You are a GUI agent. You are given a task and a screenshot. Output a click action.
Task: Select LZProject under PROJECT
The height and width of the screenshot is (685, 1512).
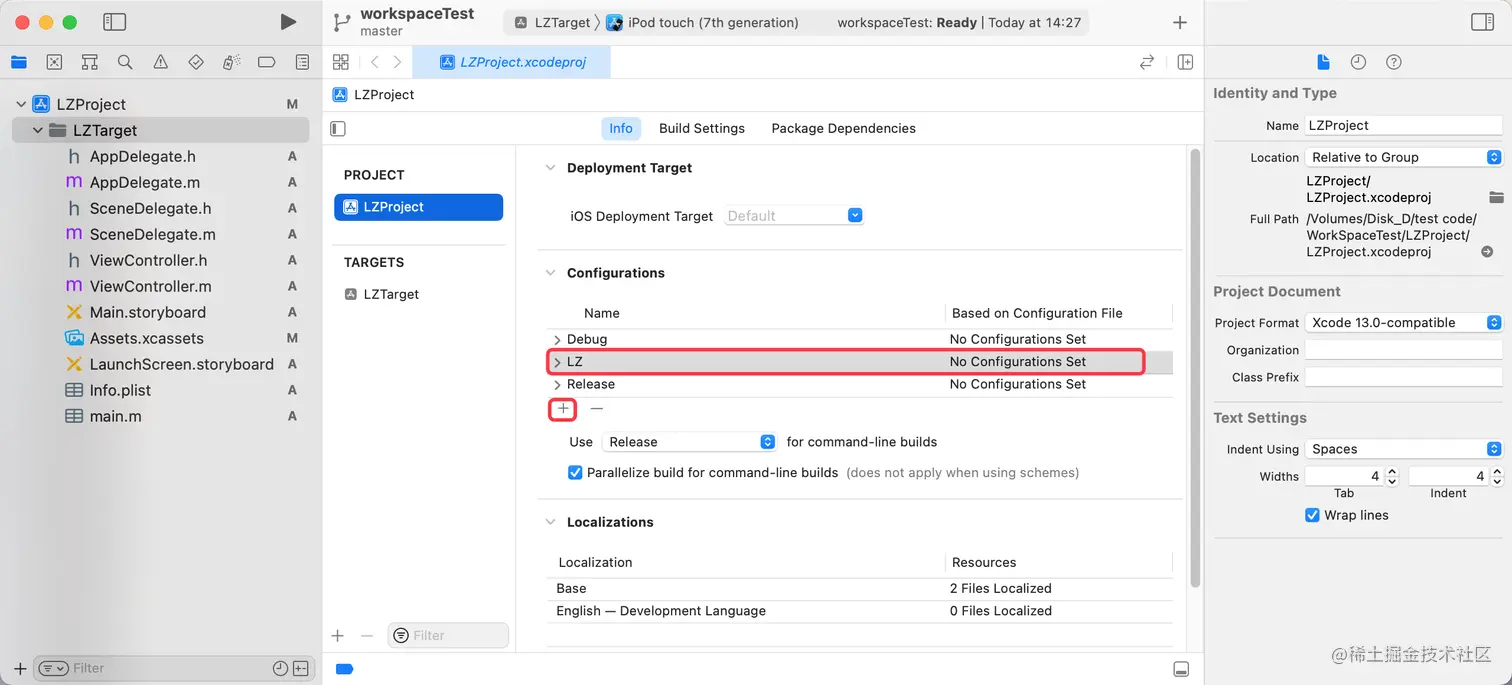tap(418, 207)
